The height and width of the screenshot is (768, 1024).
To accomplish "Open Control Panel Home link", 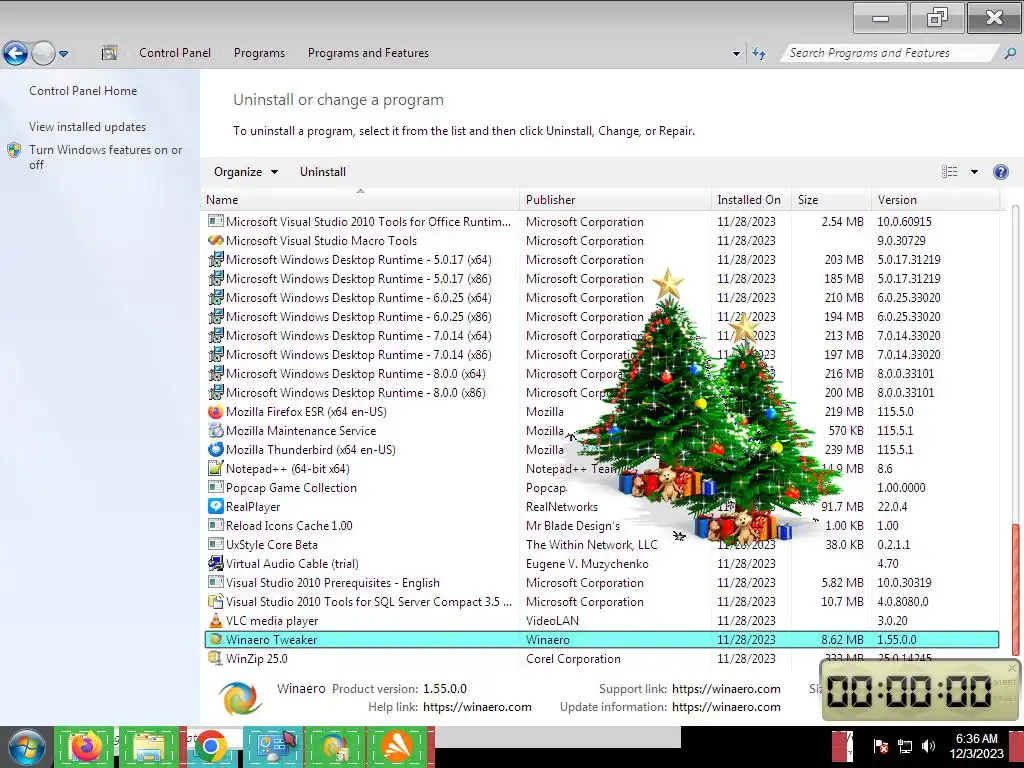I will 83,91.
